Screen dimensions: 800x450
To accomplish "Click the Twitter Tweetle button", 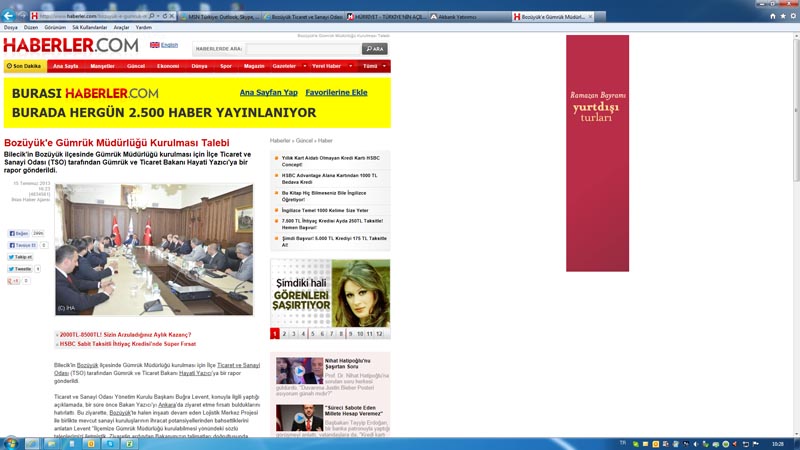I will pyautogui.click(x=20, y=269).
